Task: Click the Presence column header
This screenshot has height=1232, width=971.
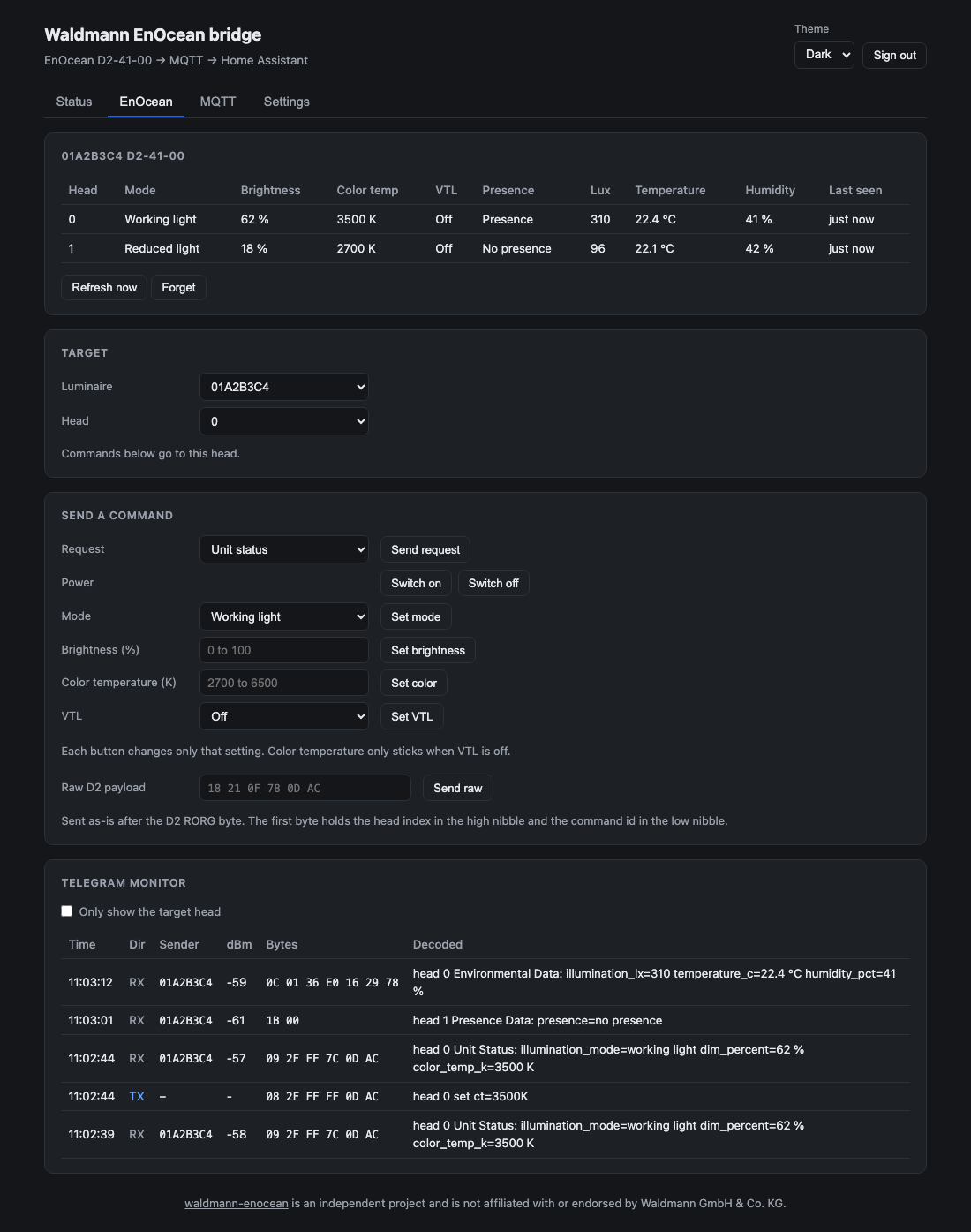Action: point(508,190)
